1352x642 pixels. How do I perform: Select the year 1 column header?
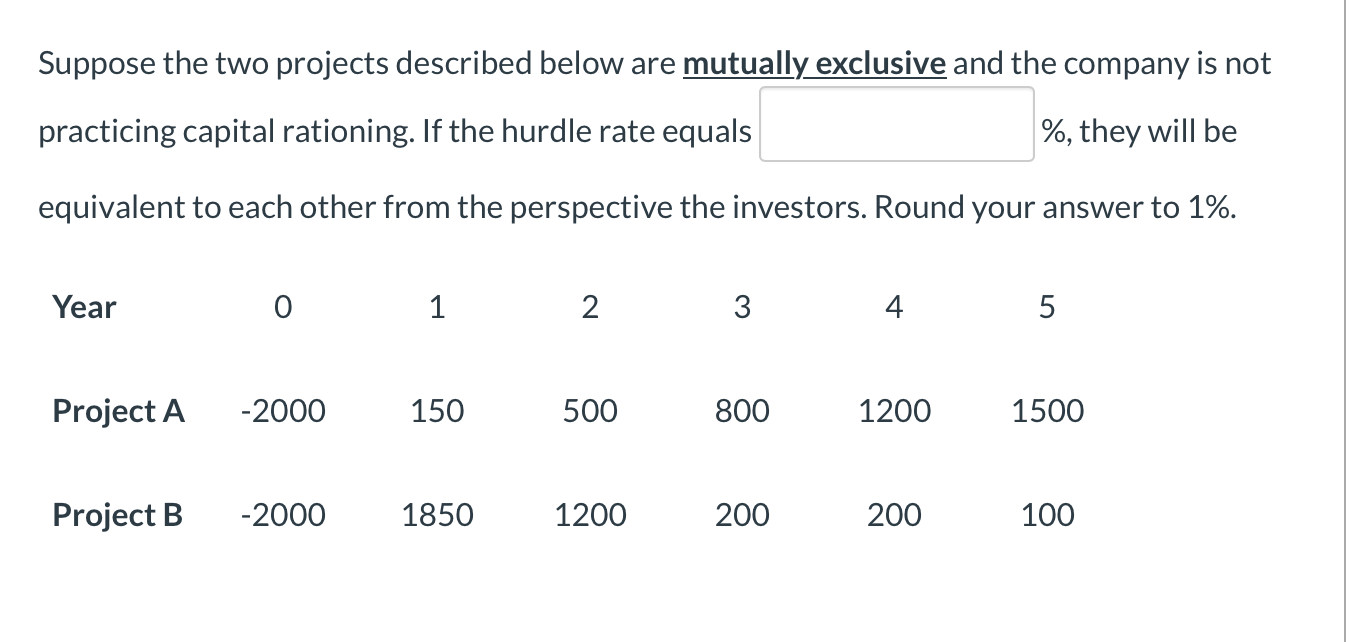(436, 308)
